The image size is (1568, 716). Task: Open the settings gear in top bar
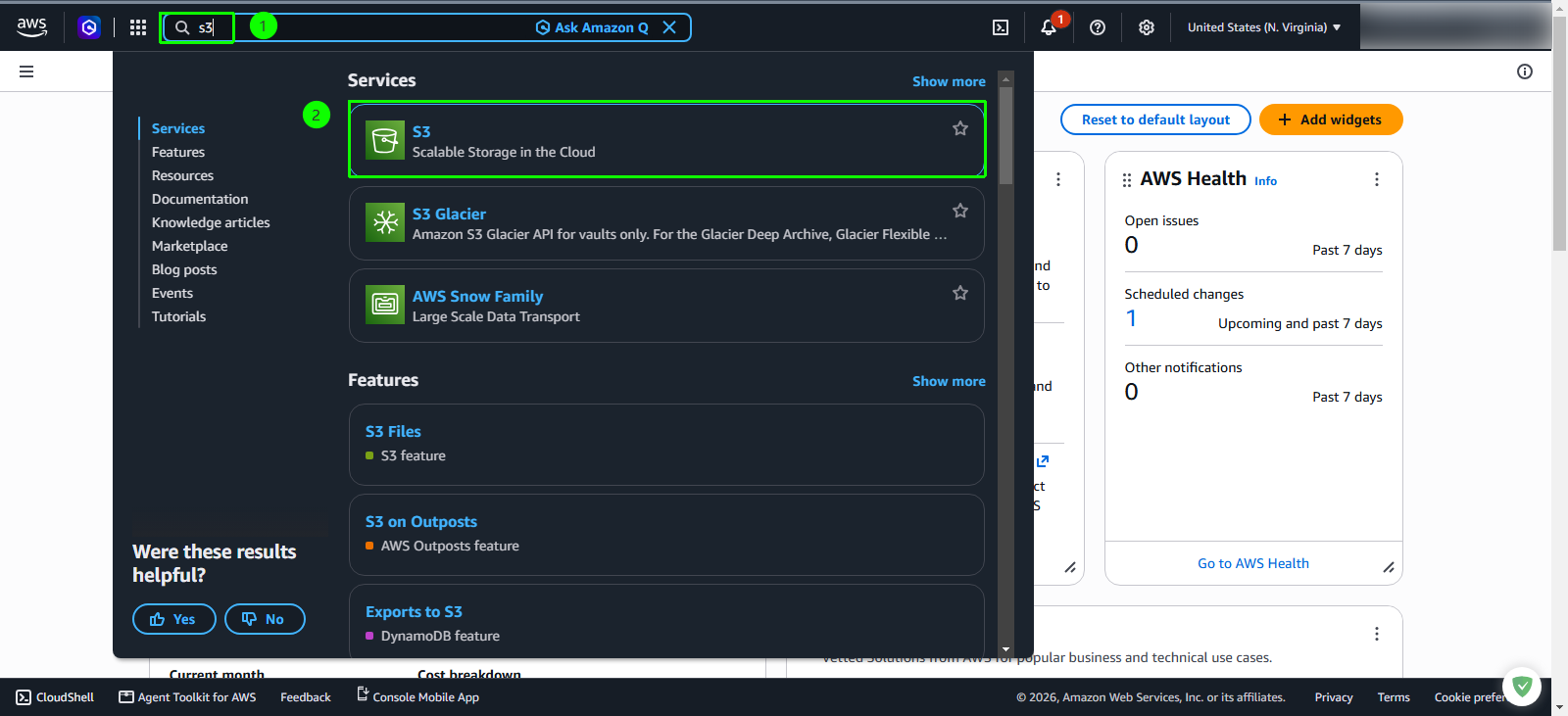tap(1147, 27)
